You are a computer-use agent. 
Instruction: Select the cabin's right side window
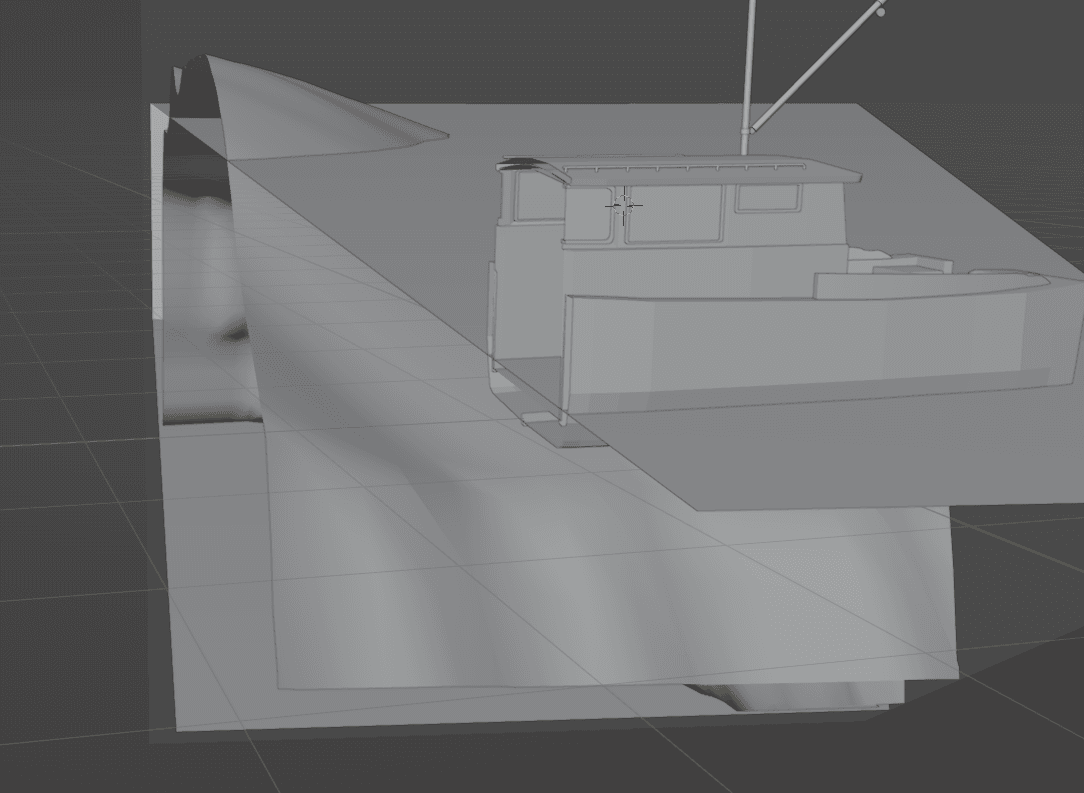769,198
